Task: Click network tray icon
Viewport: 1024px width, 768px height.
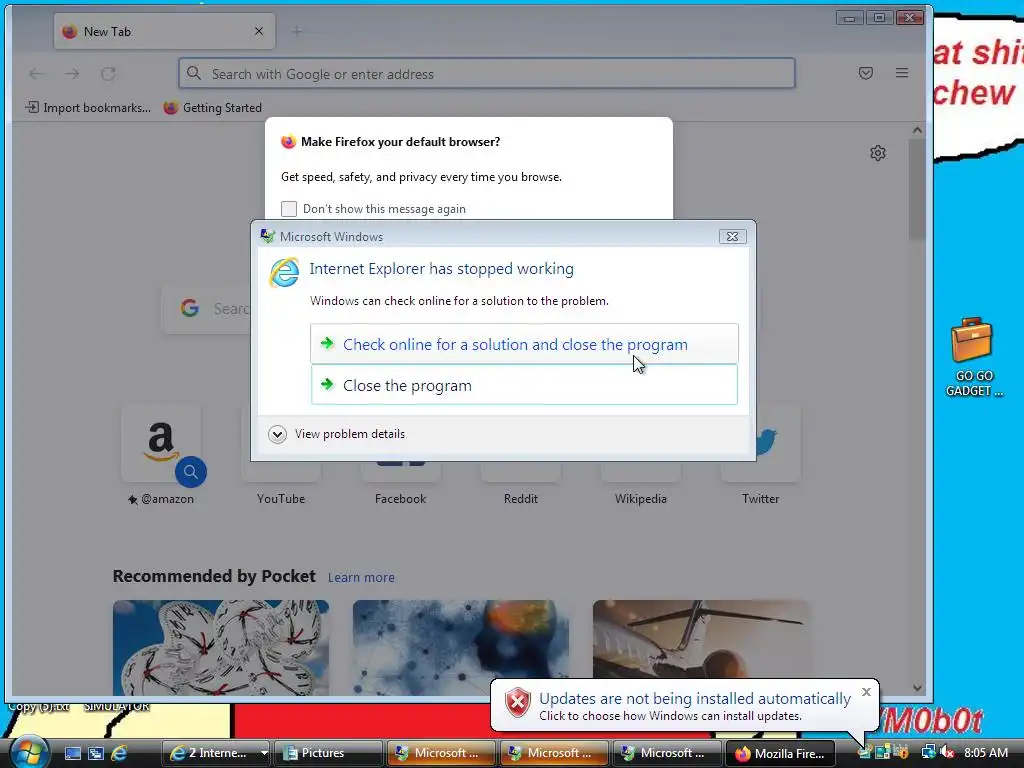Action: point(928,752)
